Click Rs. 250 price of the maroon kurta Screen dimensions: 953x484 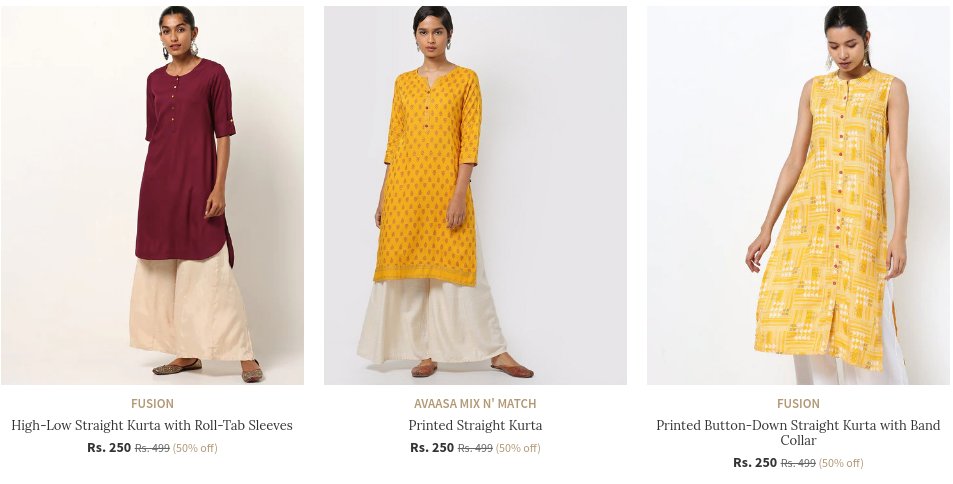click(x=109, y=448)
